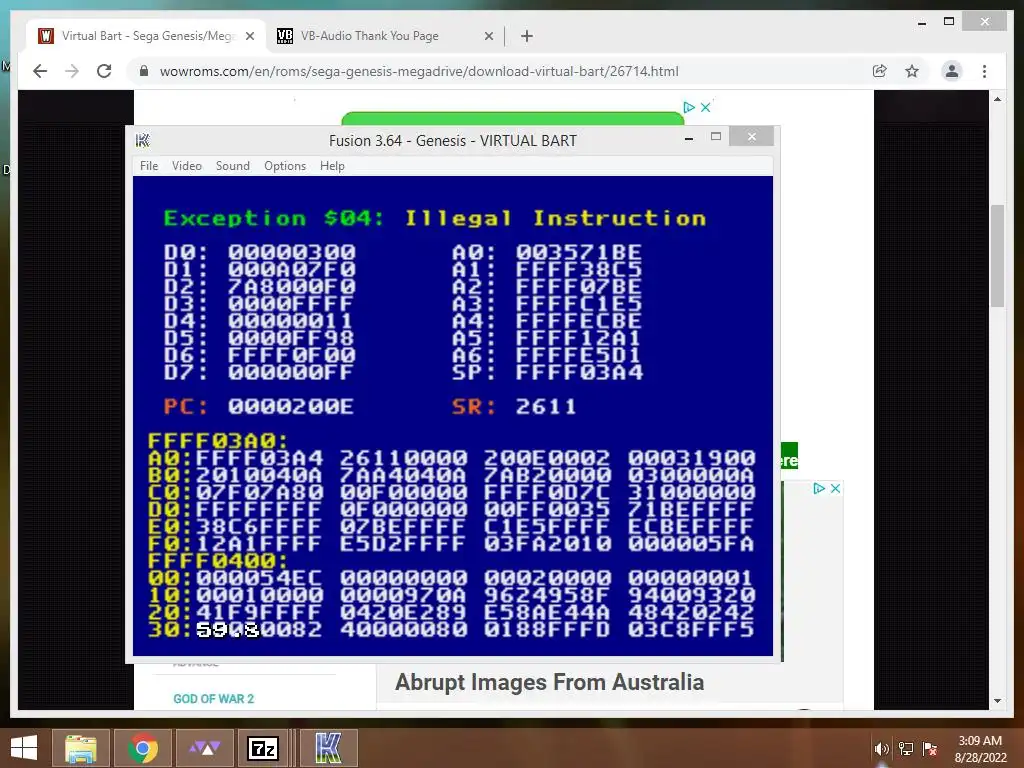1024x768 pixels.
Task: Maximize the Chrome window
Action: pos(949,22)
